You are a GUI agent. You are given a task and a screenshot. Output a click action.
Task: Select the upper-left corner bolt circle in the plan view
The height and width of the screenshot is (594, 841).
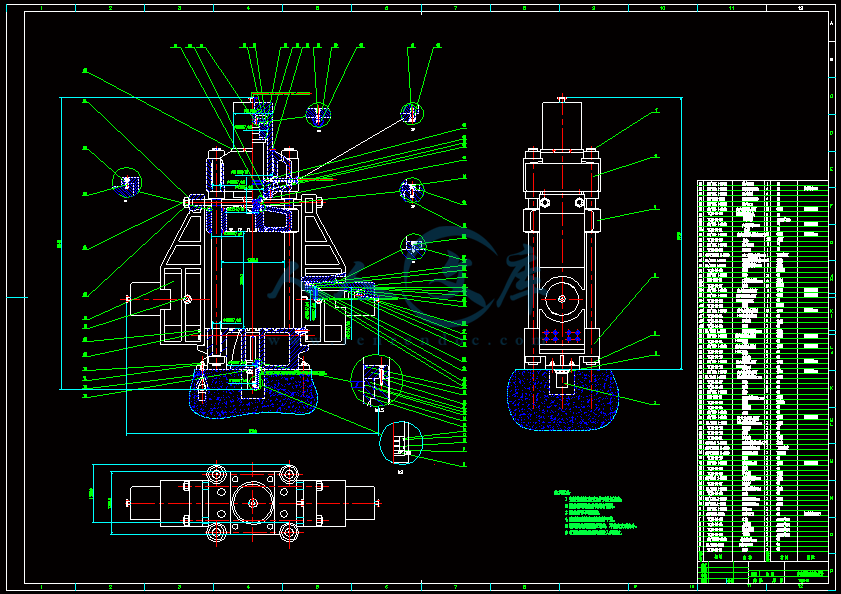tap(217, 474)
